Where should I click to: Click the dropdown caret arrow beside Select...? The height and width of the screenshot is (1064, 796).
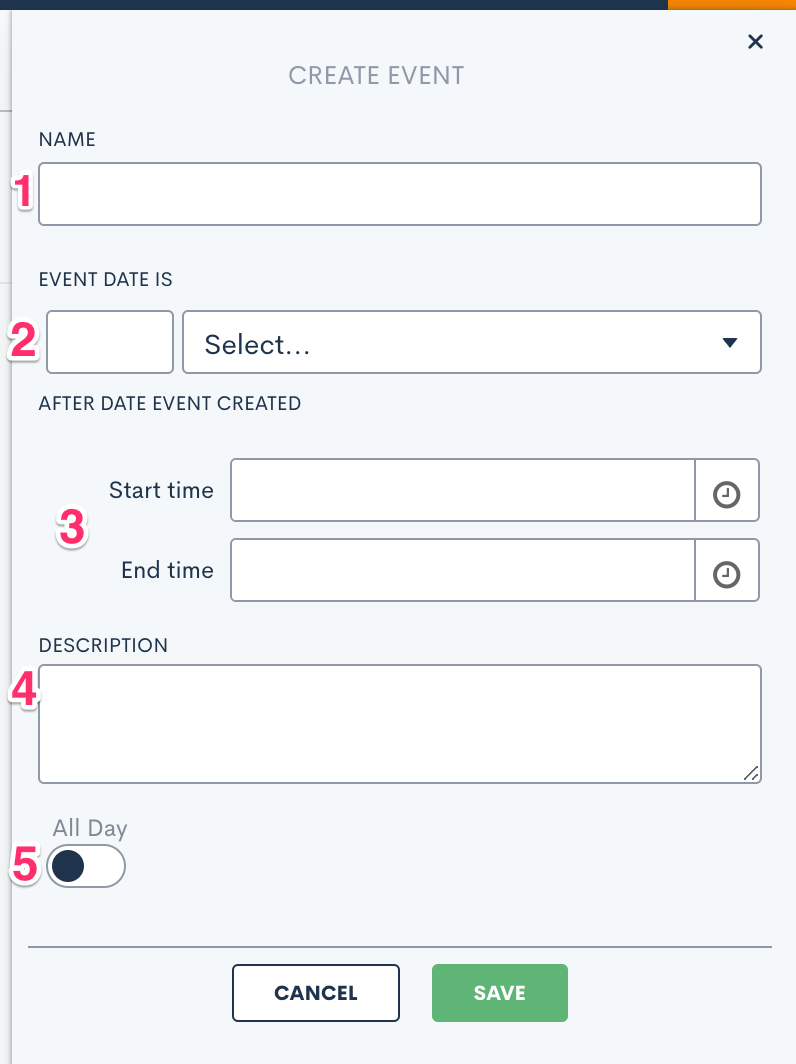(x=729, y=343)
